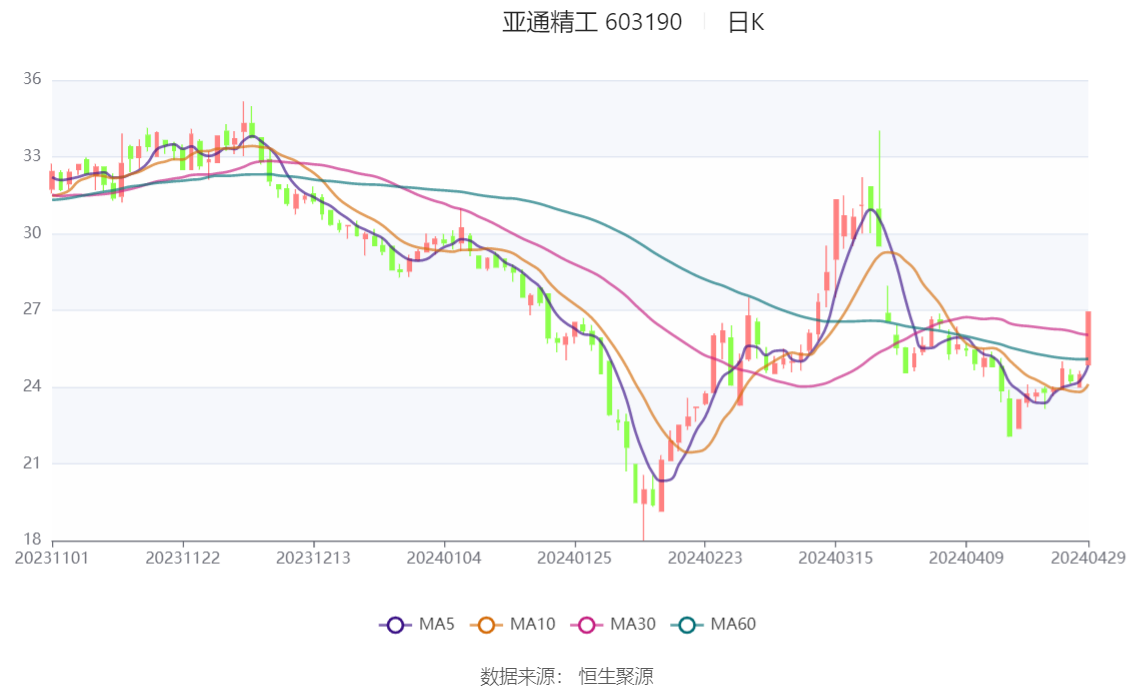Hide the MA10 line using its legend text

point(532,625)
